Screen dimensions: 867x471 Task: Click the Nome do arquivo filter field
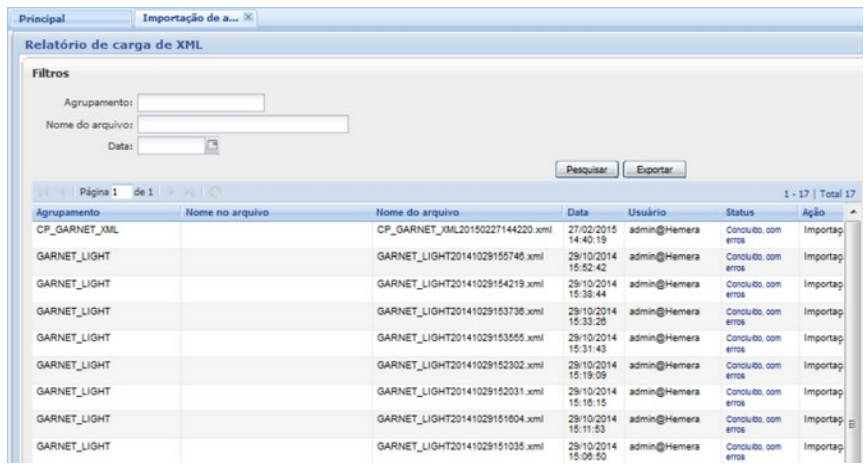point(242,124)
